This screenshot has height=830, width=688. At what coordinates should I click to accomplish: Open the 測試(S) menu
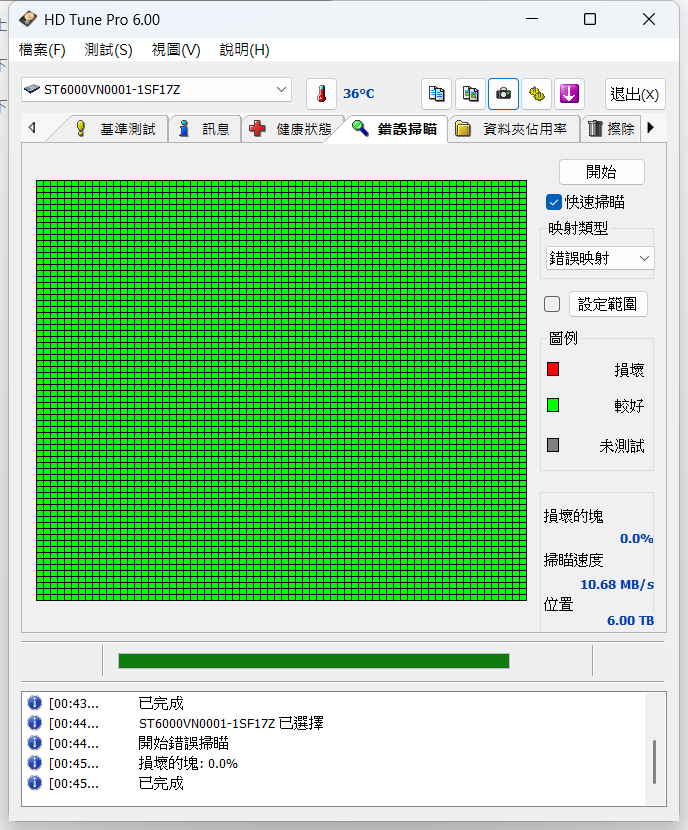(108, 50)
